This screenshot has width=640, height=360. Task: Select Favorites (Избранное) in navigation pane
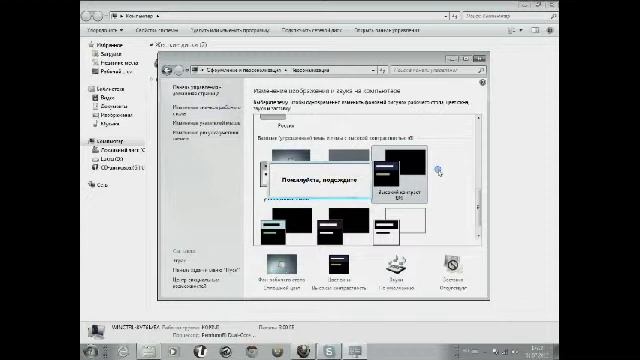109,45
